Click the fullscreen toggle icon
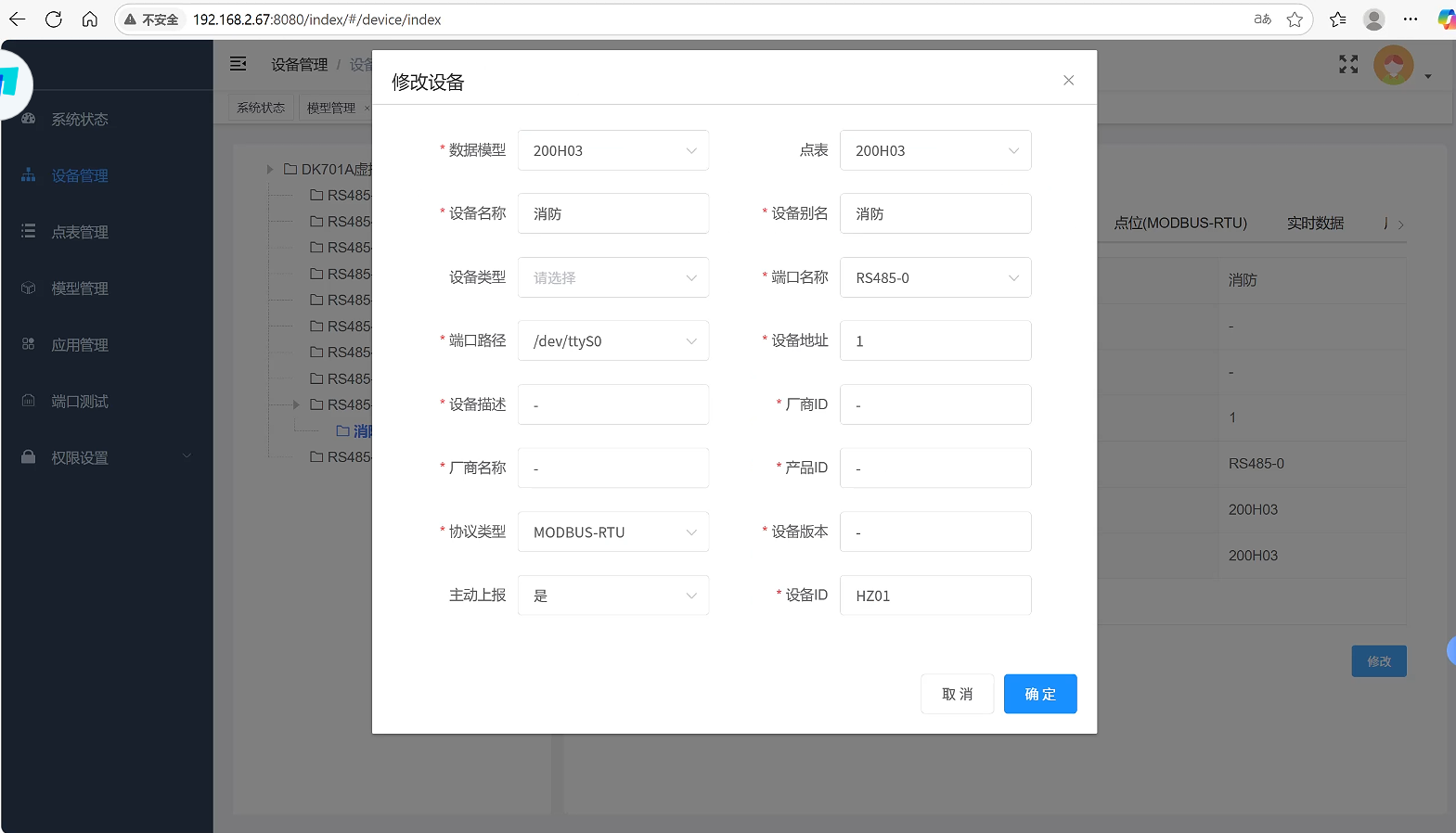1456x833 pixels. tap(1348, 64)
